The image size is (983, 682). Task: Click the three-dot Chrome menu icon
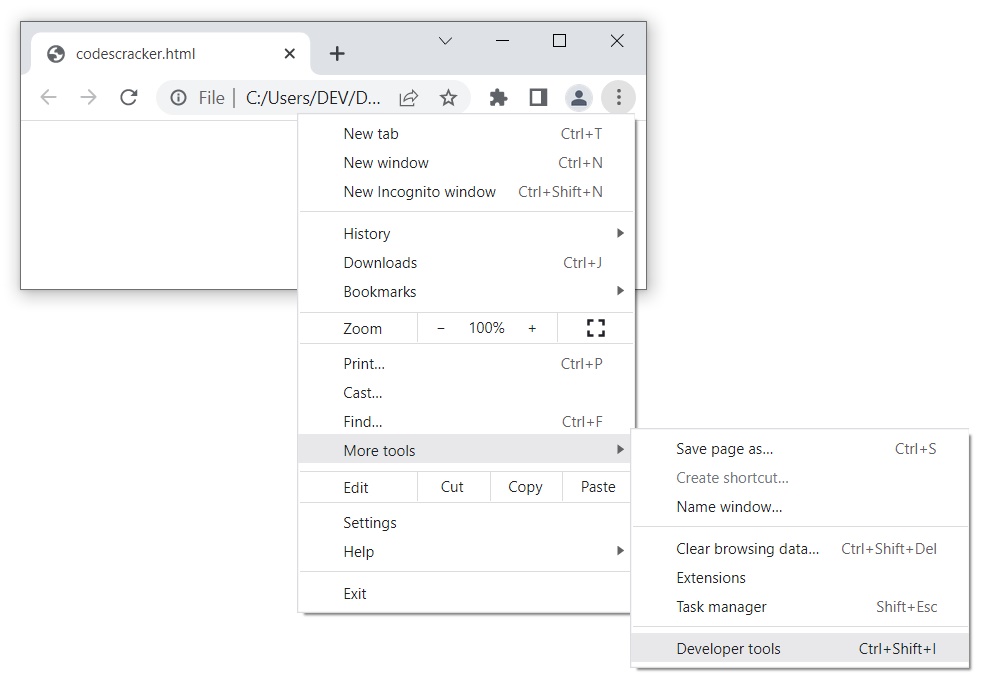point(618,97)
